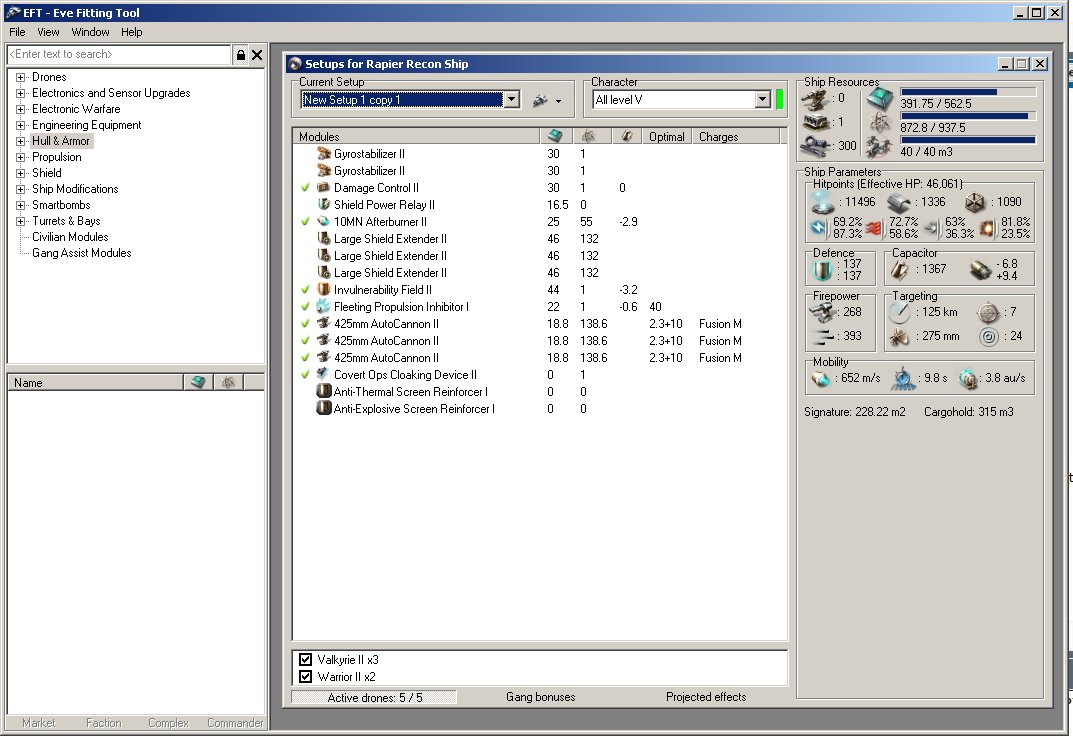
Task: Click the capacitor stability icon
Action: (x=981, y=270)
